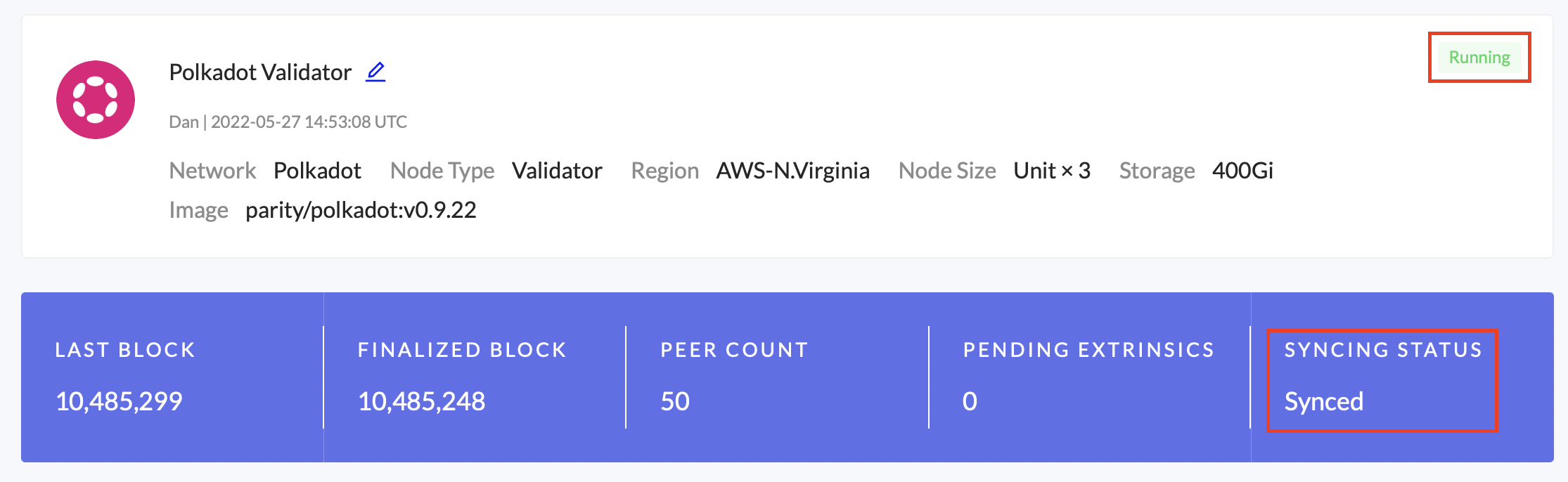
Task: Click the Finalized Block number 10,485,248
Action: point(421,401)
